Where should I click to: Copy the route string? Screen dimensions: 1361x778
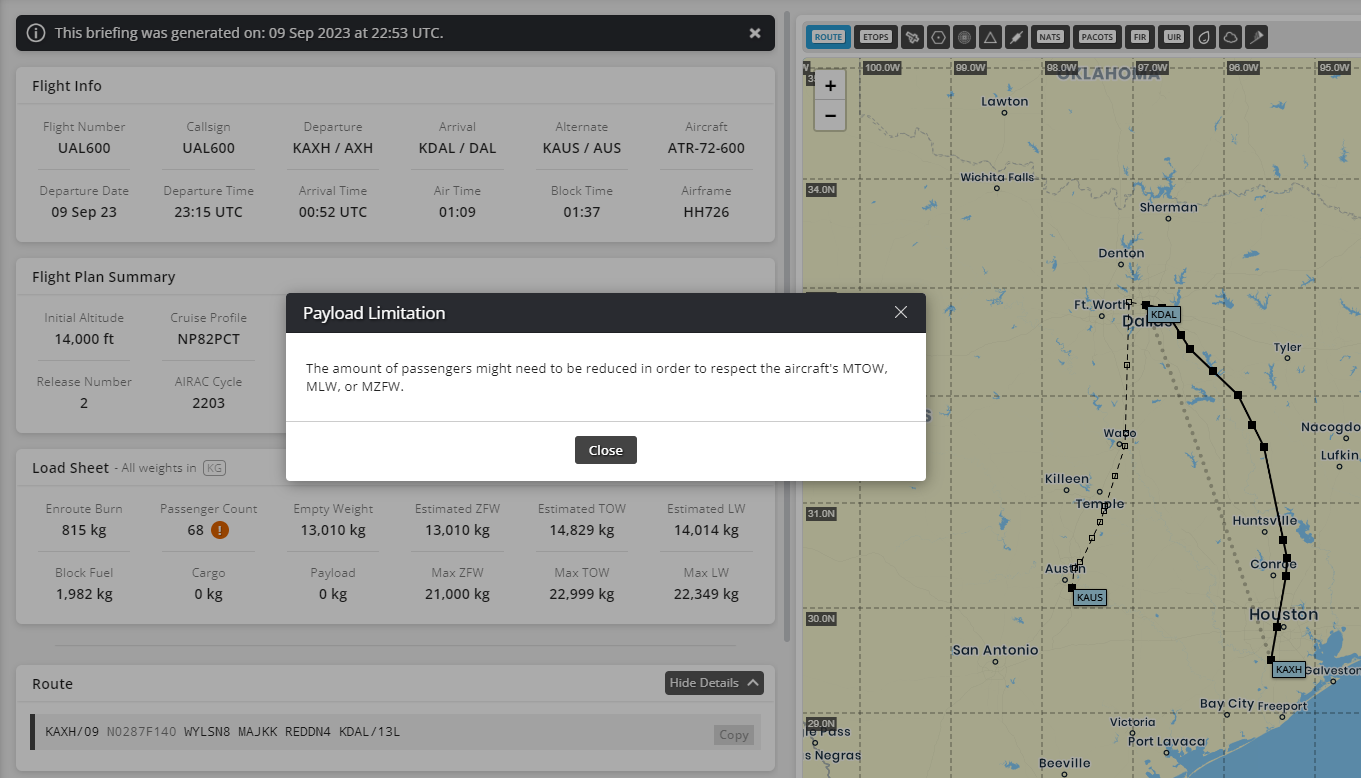(734, 735)
